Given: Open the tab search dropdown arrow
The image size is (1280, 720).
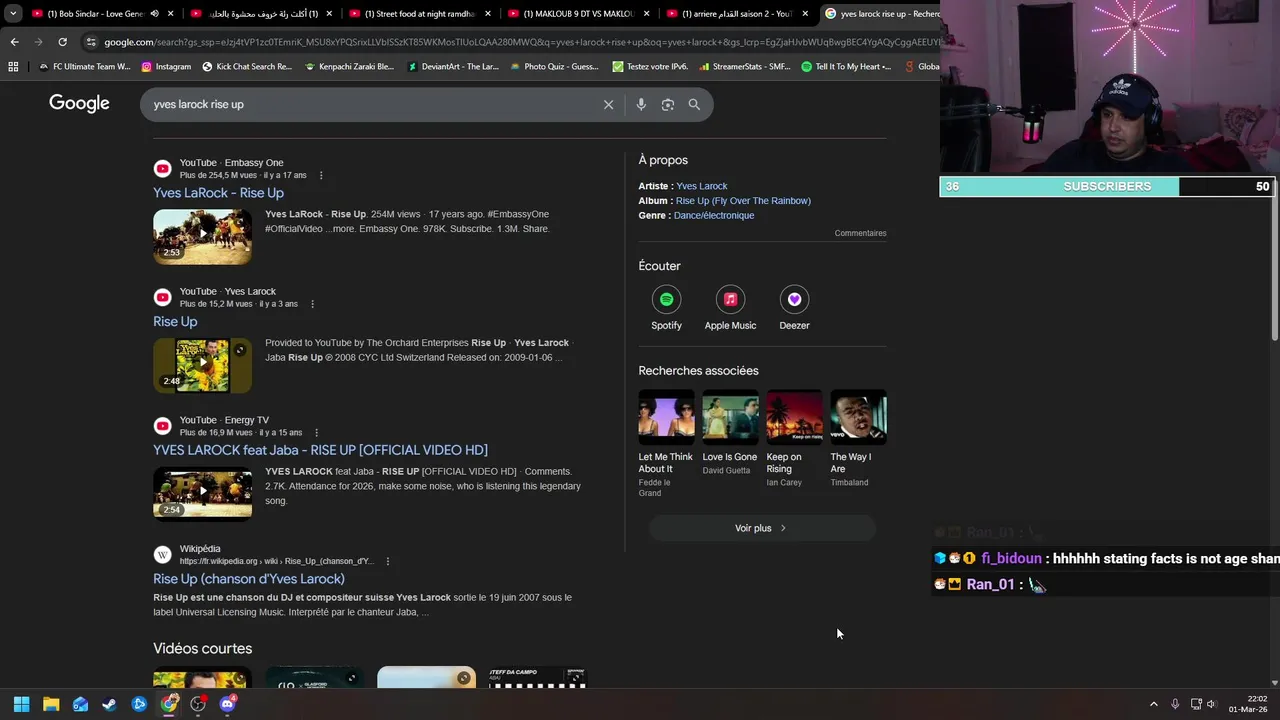Looking at the screenshot, I should pos(13,14).
